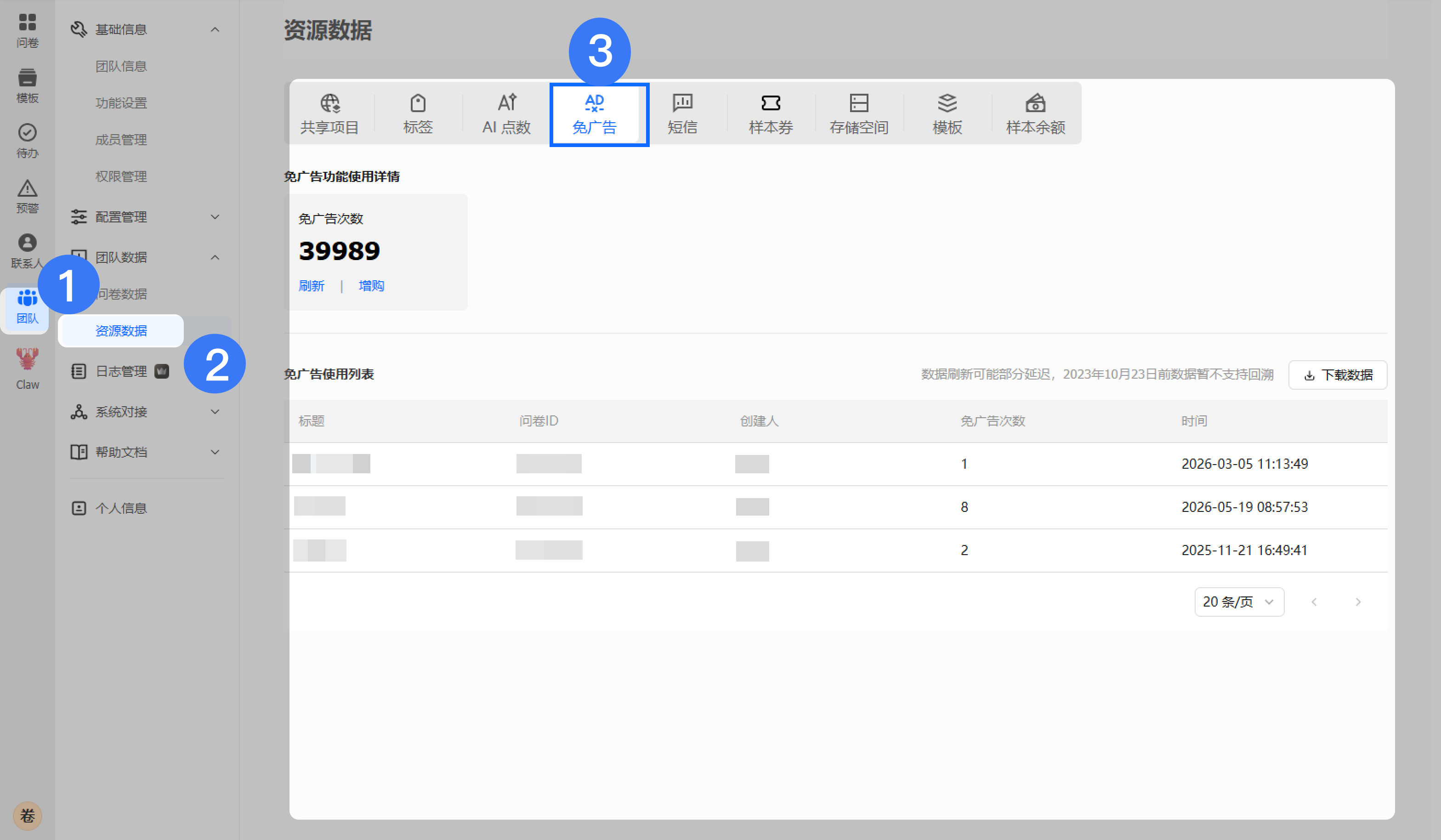This screenshot has width=1441, height=840.
Task: Click the 创建人 column header
Action: tap(760, 421)
